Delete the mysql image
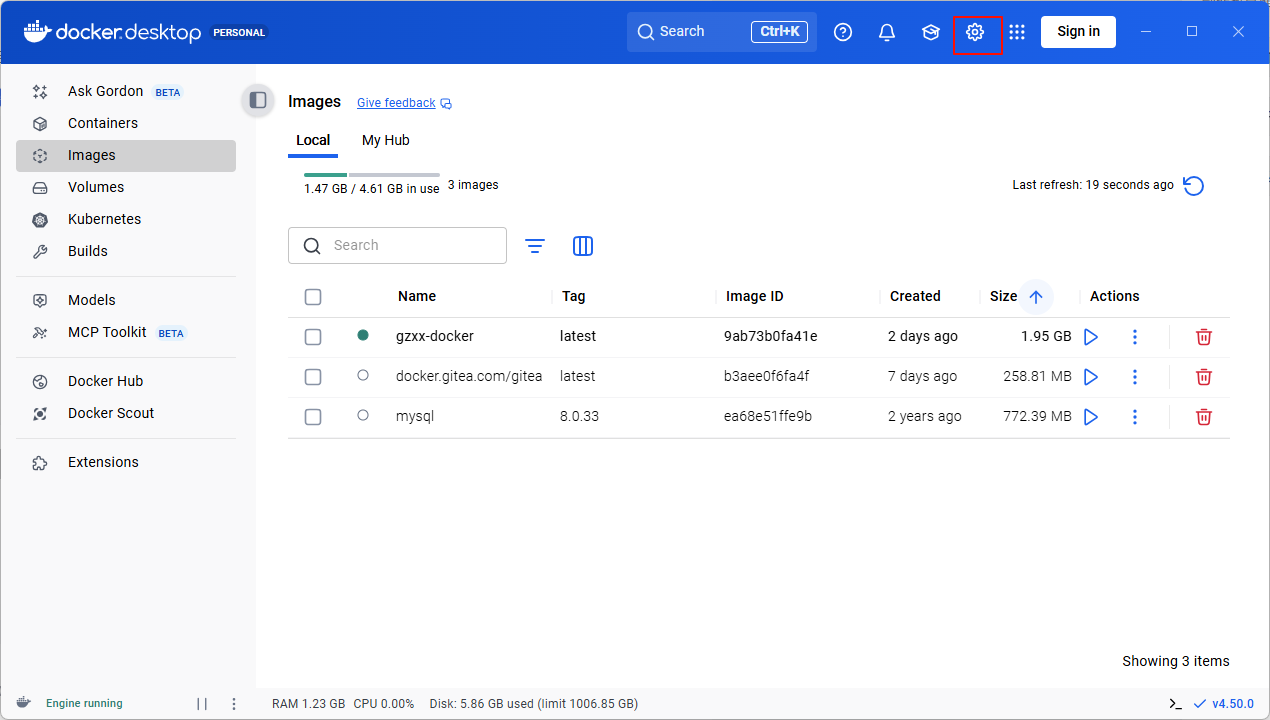Screen dimensions: 1270x720 pos(1204,417)
